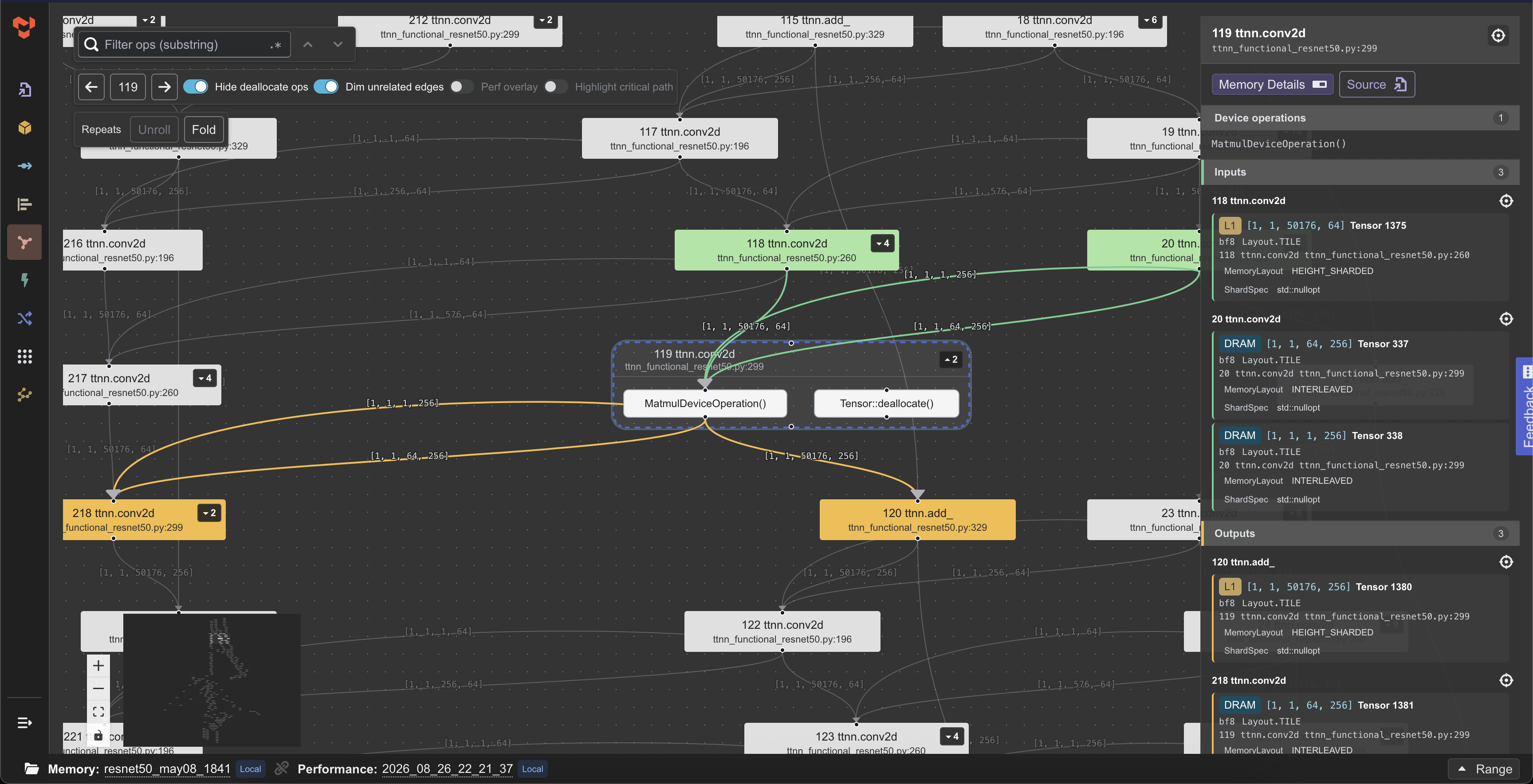Locate output 218 ttnn.conv2d via target icon
1533x784 pixels.
1505,680
